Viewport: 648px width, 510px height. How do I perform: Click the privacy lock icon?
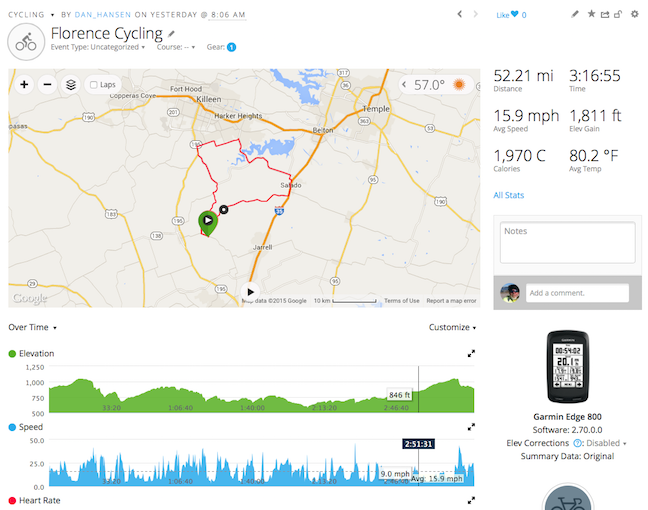[x=618, y=14]
